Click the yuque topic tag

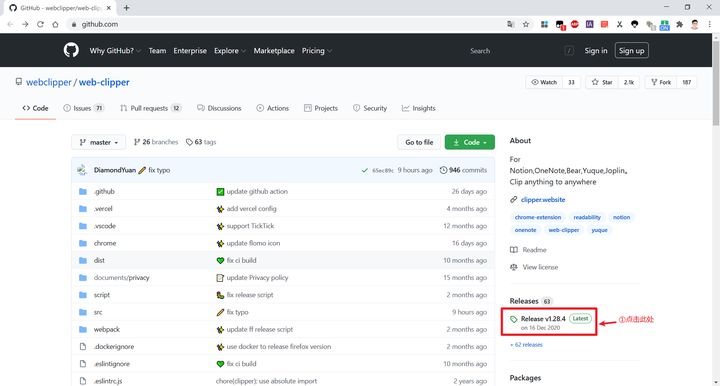(x=599, y=230)
